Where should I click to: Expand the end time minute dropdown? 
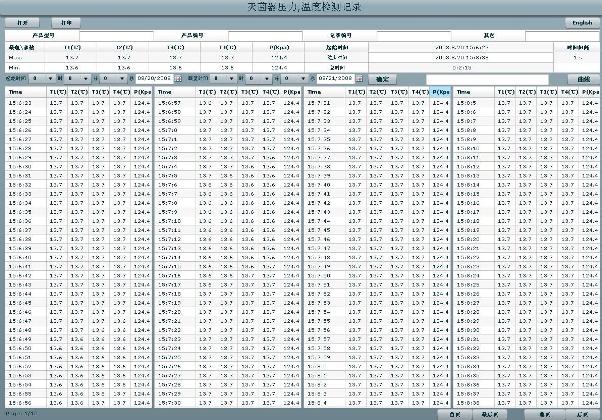[269, 78]
